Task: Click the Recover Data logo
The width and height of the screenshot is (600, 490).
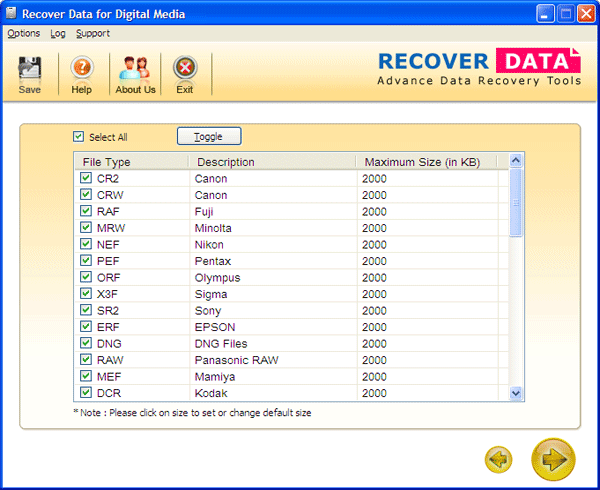Action: [x=479, y=67]
